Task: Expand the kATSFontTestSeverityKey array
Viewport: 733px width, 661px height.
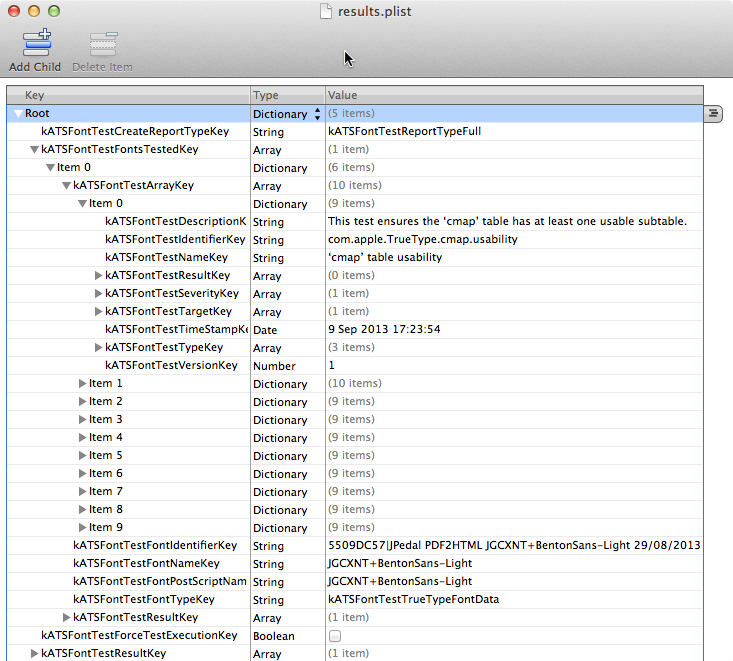Action: pos(99,294)
